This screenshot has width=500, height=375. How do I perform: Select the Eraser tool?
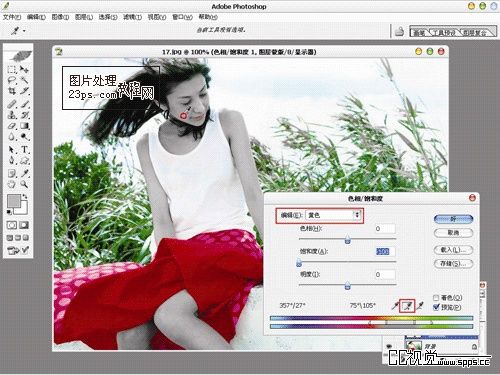pyautogui.click(x=12, y=126)
